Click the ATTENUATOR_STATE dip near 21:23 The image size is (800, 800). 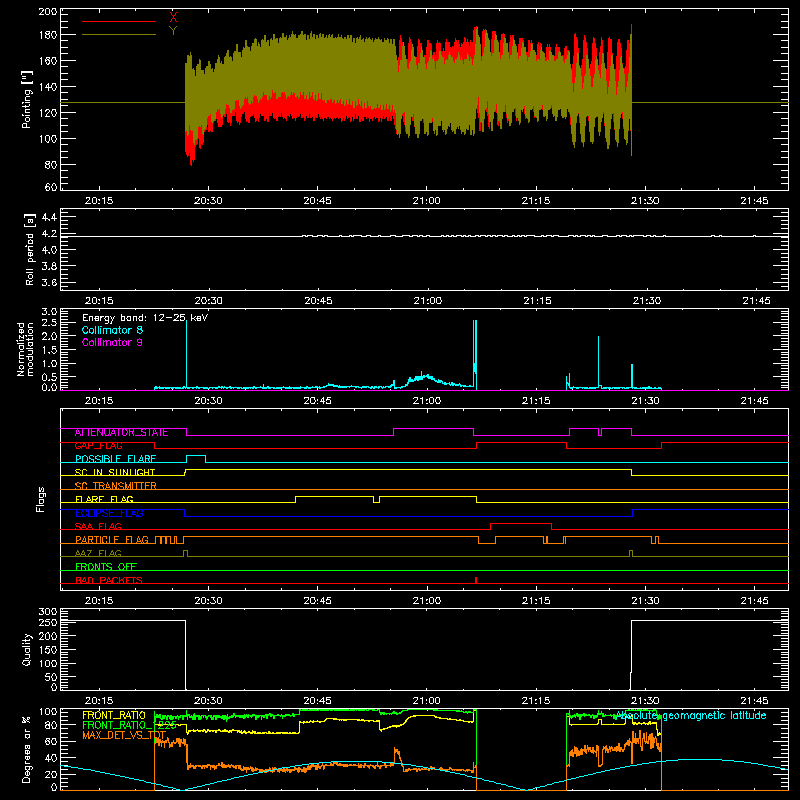point(600,433)
